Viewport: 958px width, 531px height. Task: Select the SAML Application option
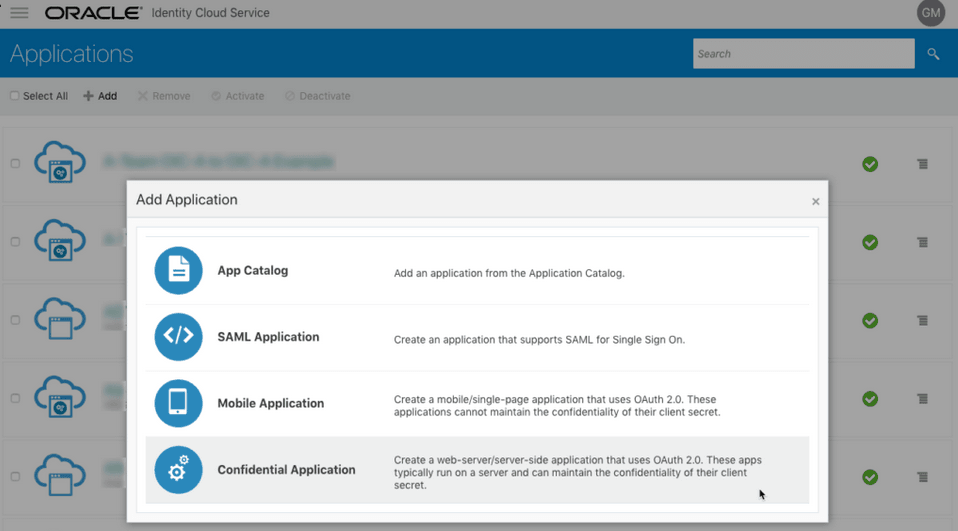268,337
